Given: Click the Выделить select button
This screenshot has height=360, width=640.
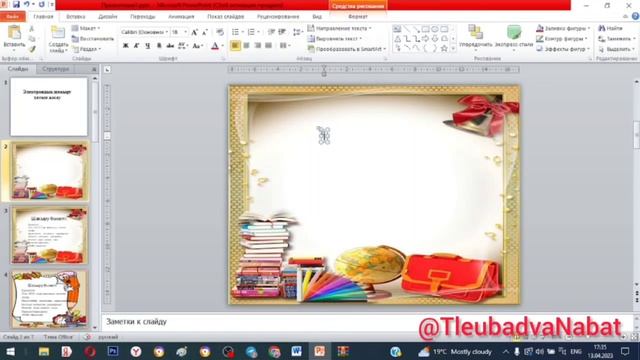Looking at the screenshot, I should click(x=616, y=49).
